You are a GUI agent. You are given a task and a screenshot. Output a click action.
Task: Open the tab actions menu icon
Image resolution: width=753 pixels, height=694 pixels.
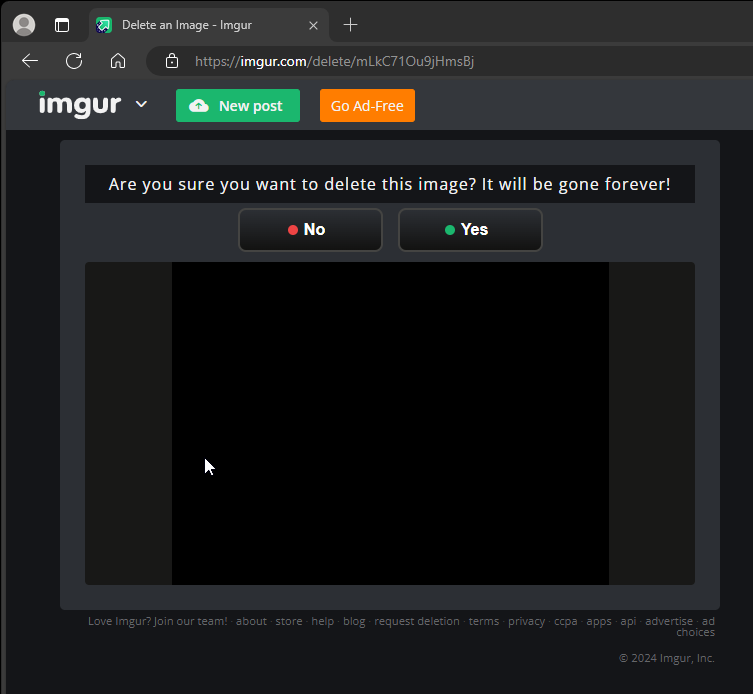(x=62, y=25)
